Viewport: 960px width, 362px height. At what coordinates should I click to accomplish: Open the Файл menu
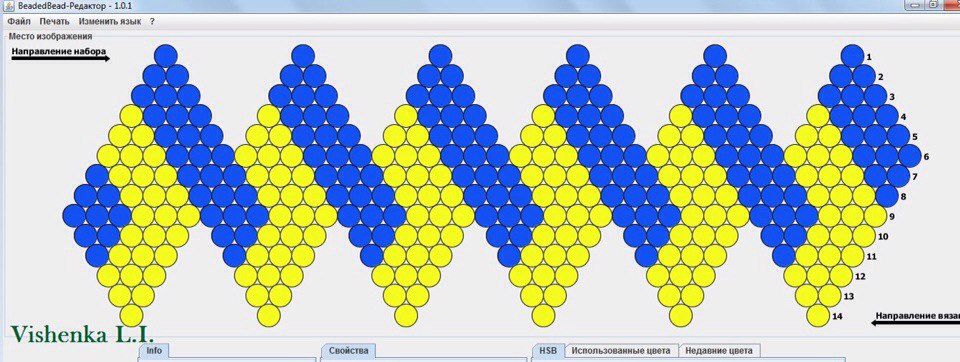(19, 21)
